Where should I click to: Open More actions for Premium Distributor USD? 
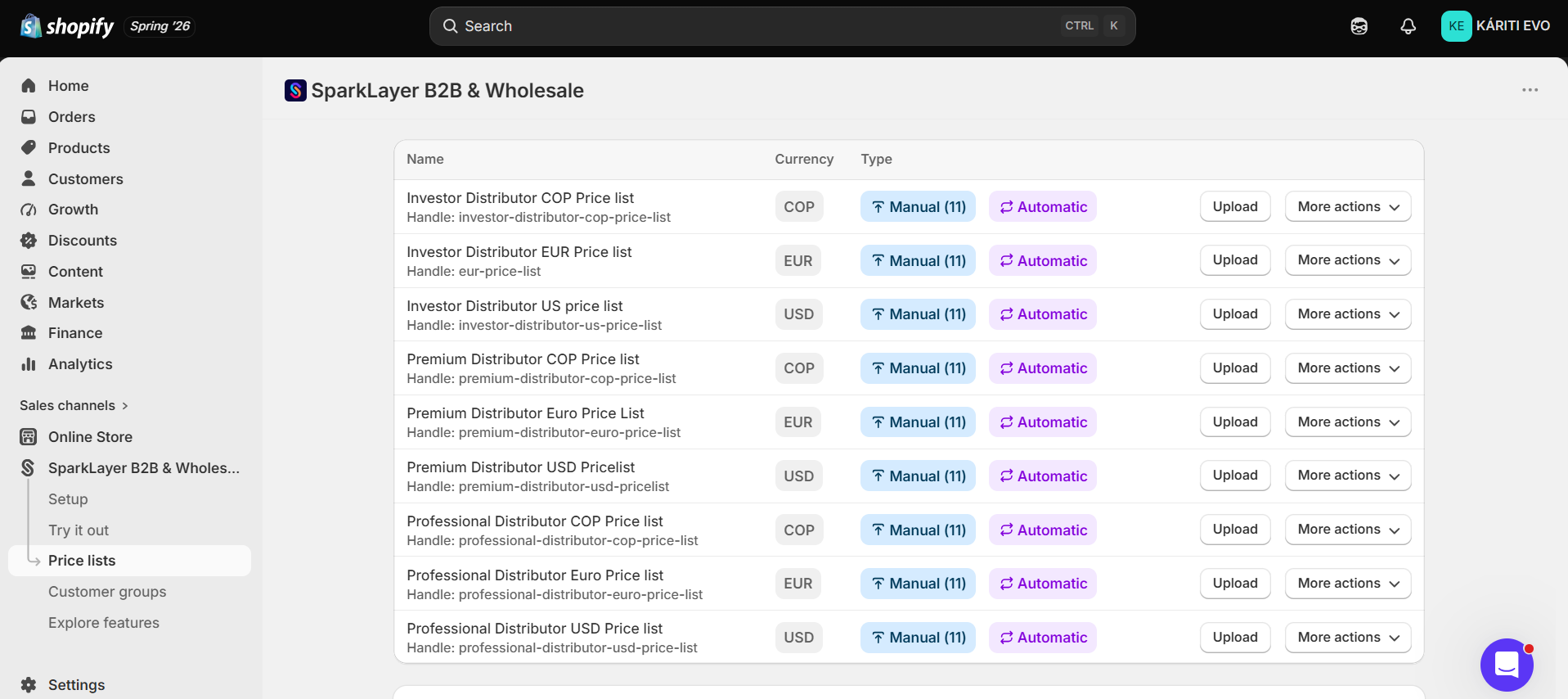point(1348,476)
